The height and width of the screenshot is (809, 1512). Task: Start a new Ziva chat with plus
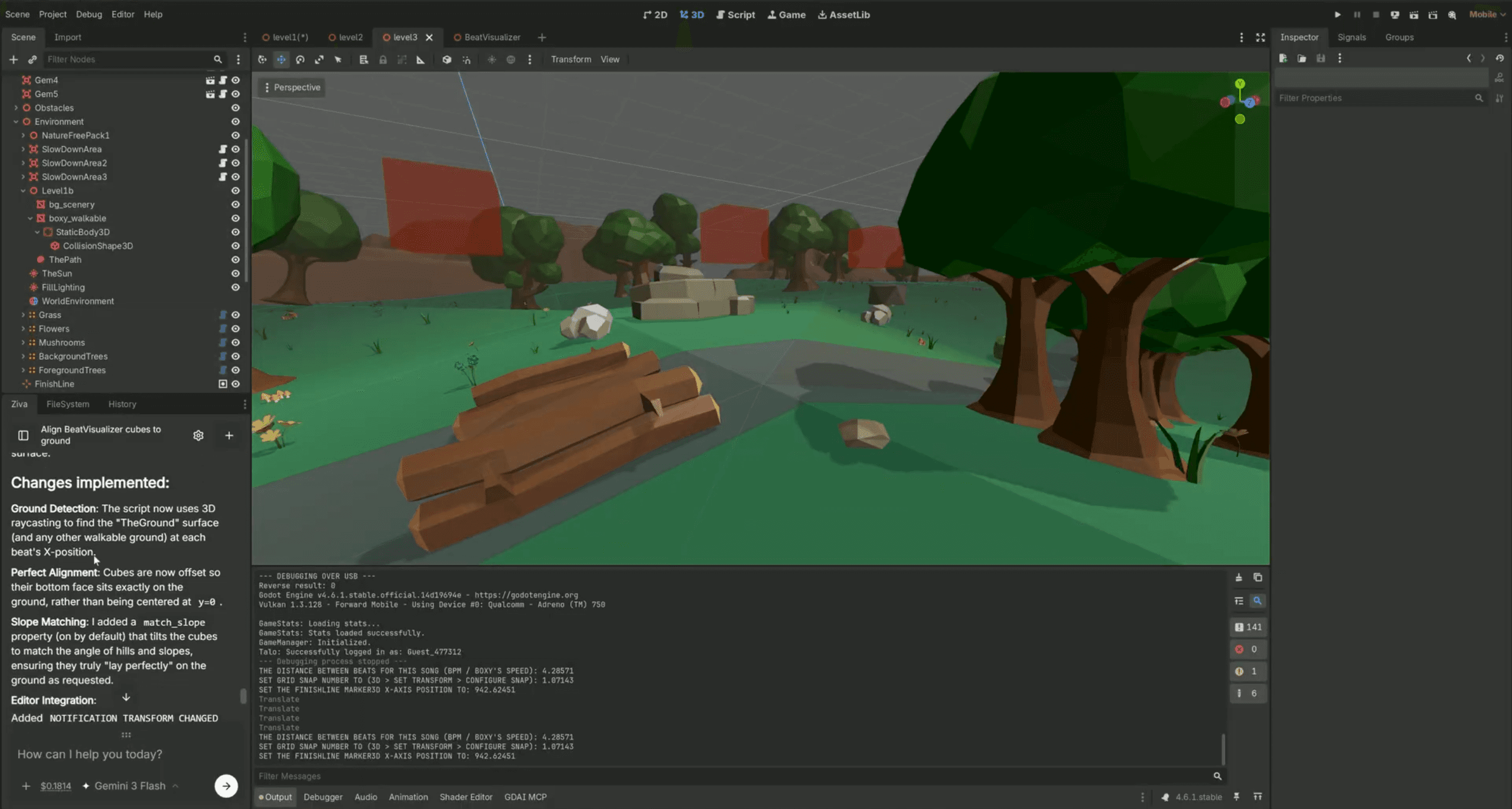pos(229,436)
